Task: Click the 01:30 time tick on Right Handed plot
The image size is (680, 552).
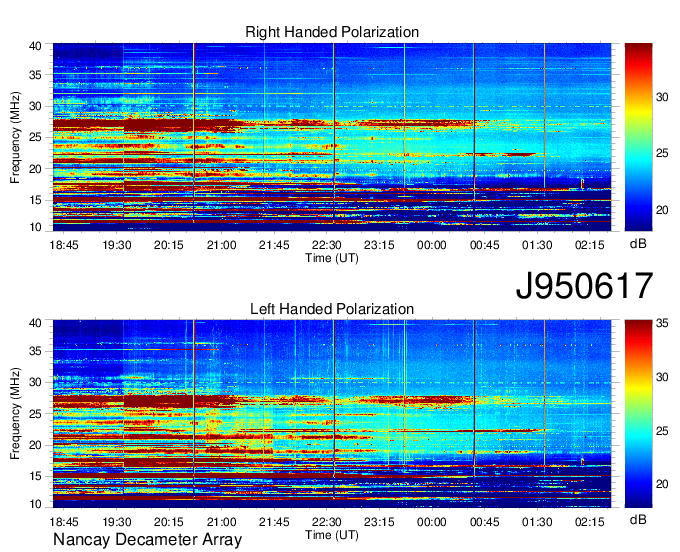Action: tap(537, 245)
